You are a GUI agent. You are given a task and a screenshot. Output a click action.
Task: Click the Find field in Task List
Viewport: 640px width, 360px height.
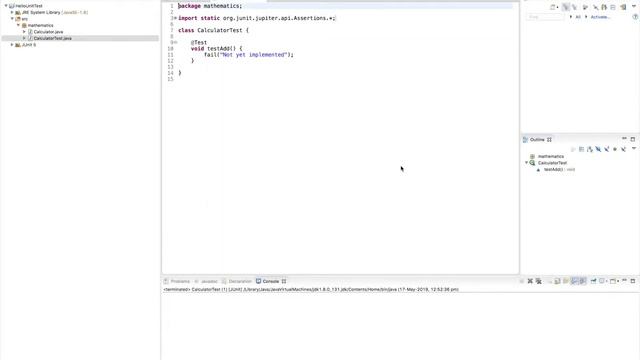(545, 17)
